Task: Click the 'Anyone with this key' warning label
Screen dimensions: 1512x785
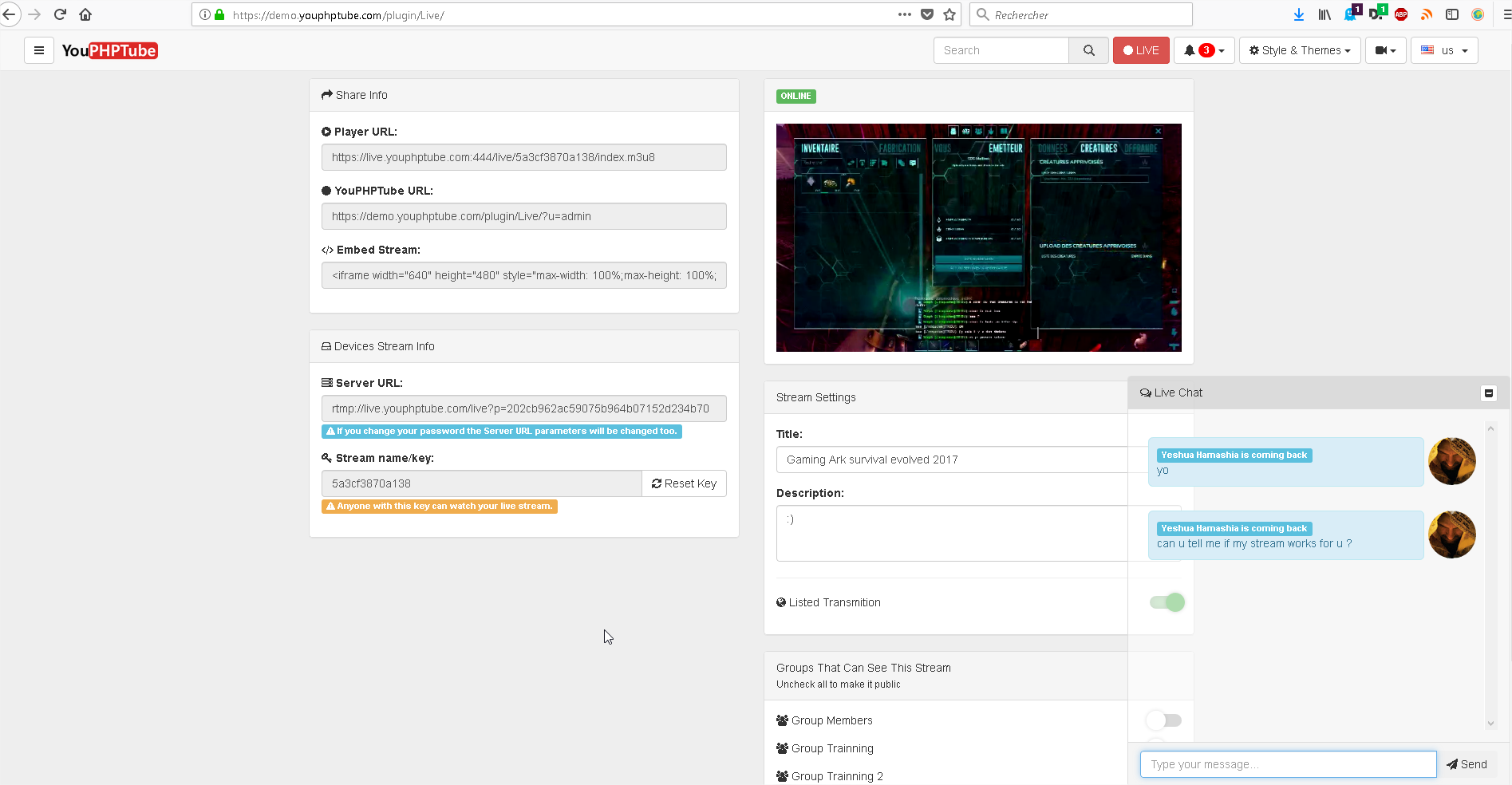Action: click(440, 506)
